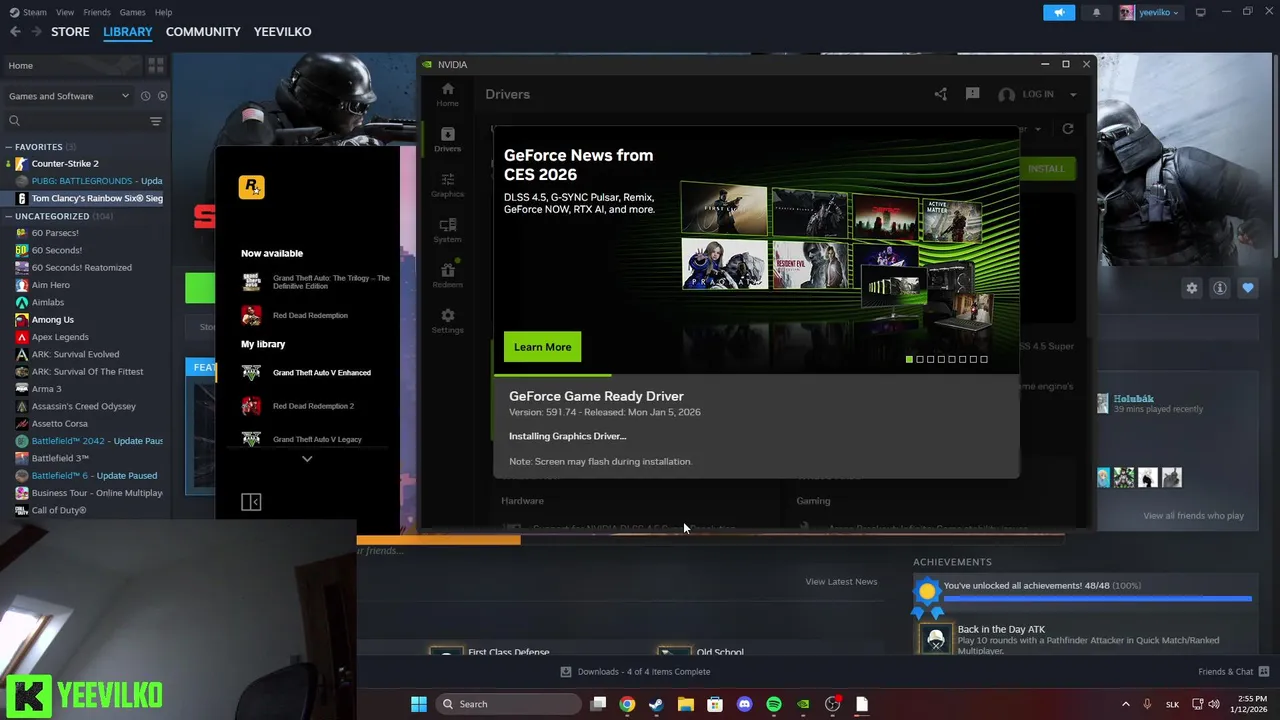Open Steam library advanced filter options
Screen dimensions: 1280x720
click(x=156, y=121)
